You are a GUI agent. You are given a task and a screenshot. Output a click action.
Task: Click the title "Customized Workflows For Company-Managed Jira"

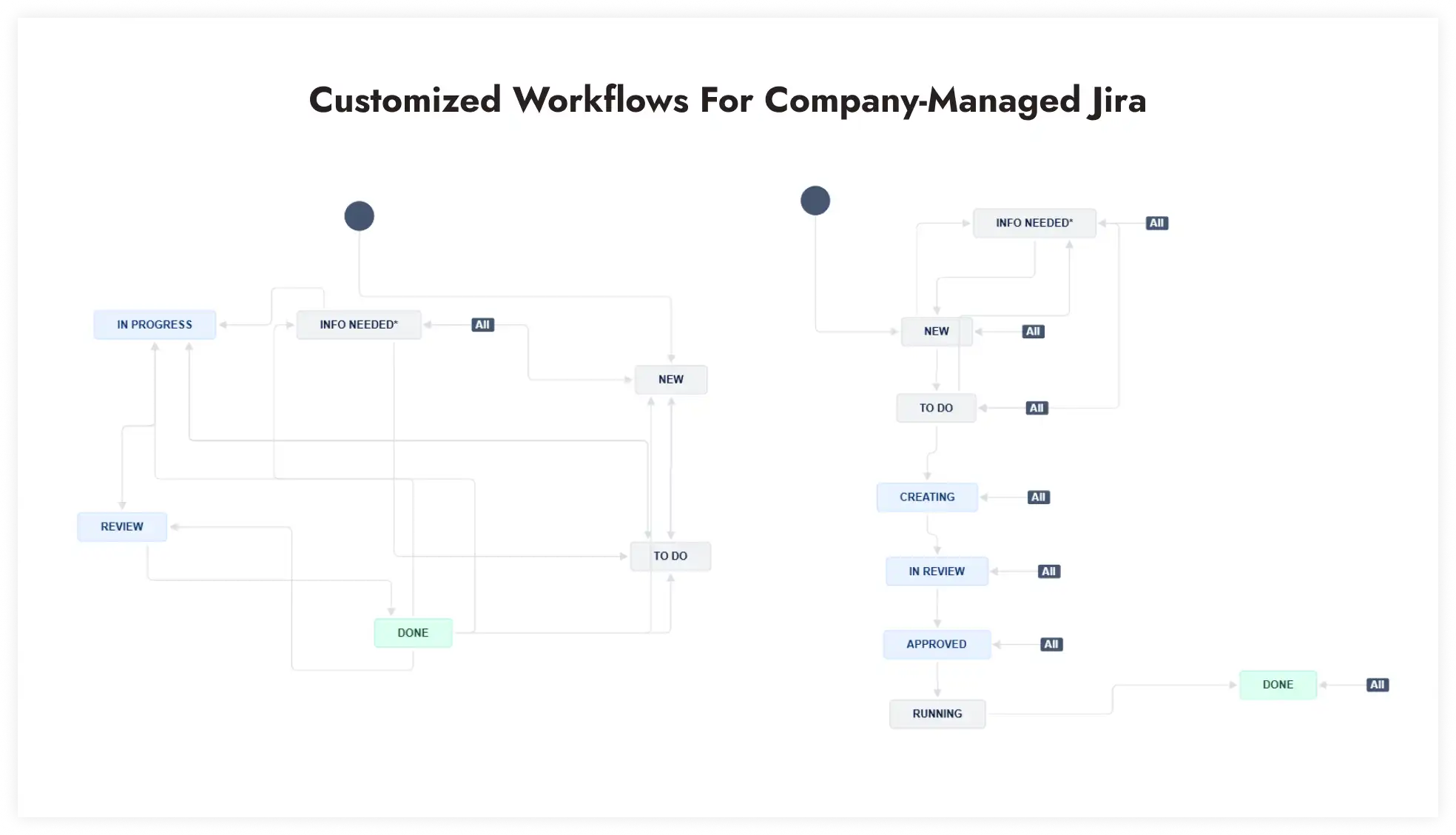[728, 100]
